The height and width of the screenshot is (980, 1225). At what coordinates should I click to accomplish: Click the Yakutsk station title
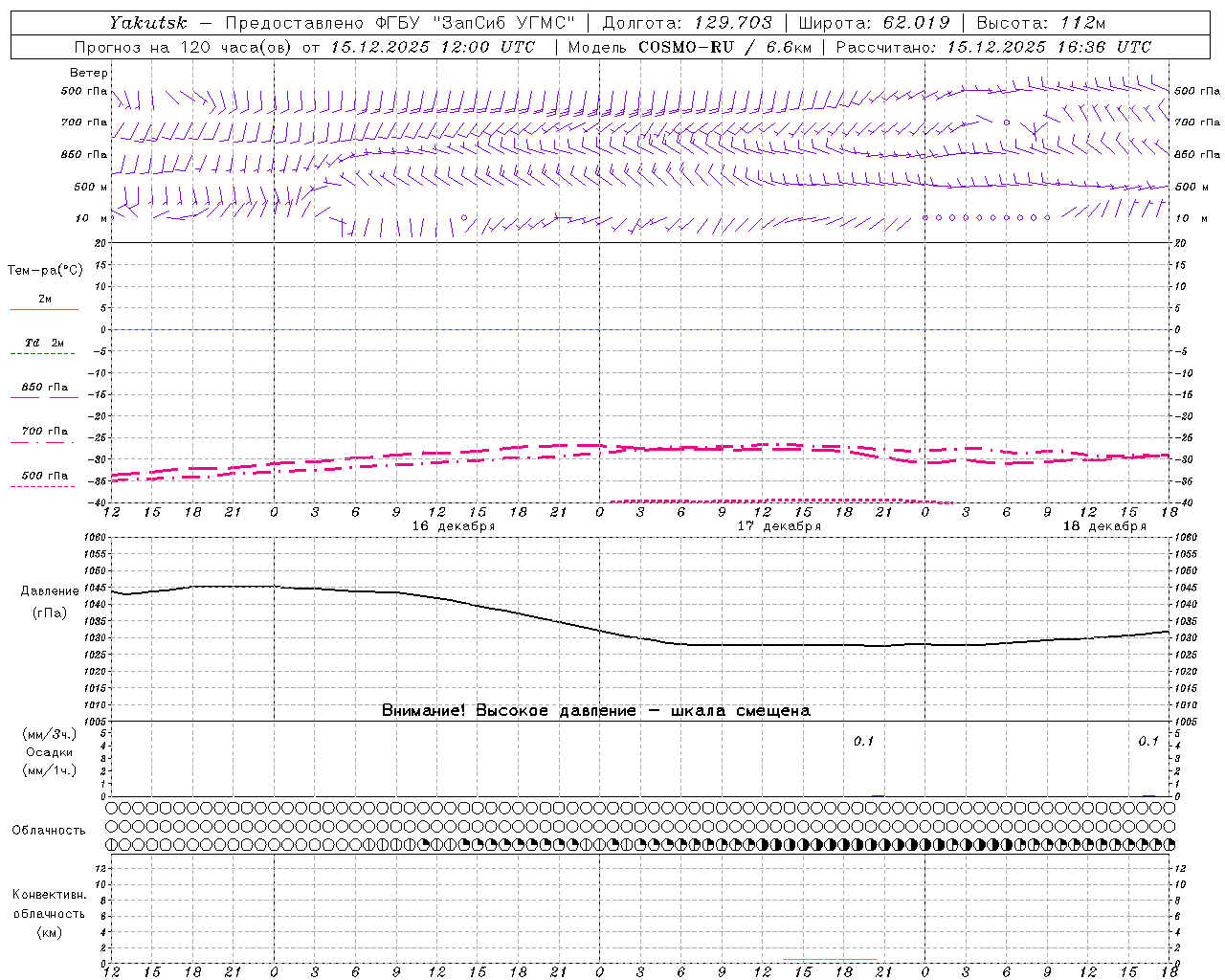(148, 23)
